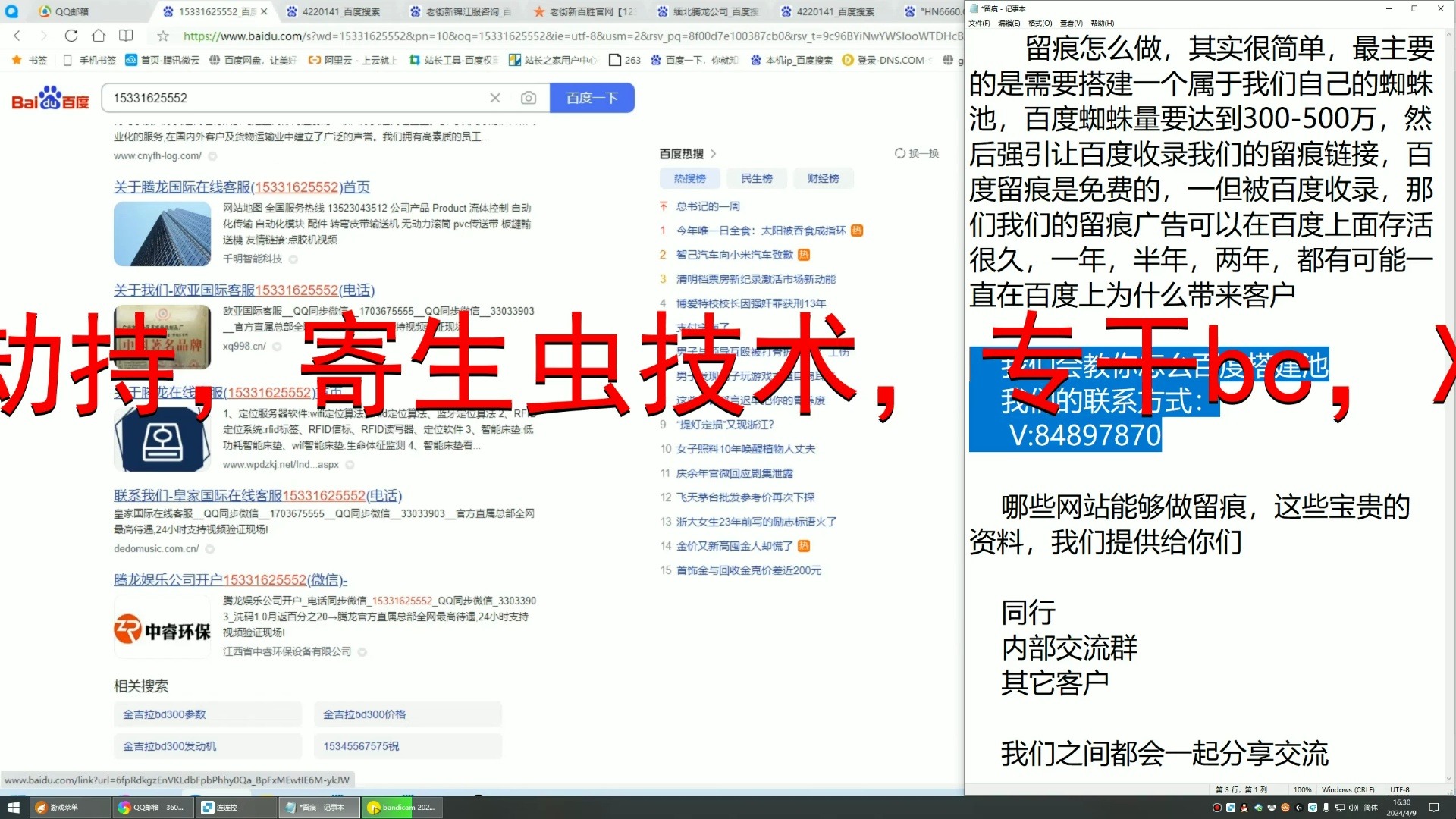The width and height of the screenshot is (1456, 819).
Task: Open bookmark 登录-DNS.COM
Action: pos(886,60)
